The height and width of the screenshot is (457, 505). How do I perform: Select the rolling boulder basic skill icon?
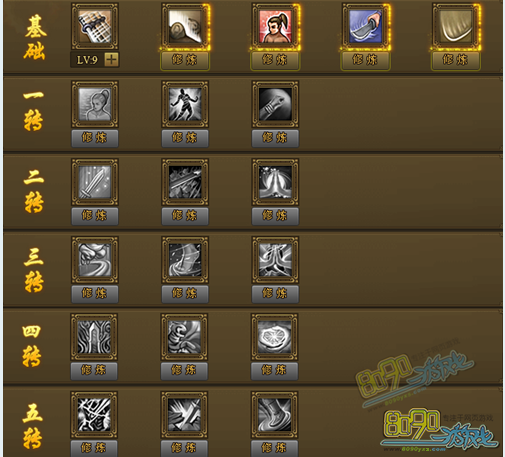pyautogui.click(x=185, y=26)
